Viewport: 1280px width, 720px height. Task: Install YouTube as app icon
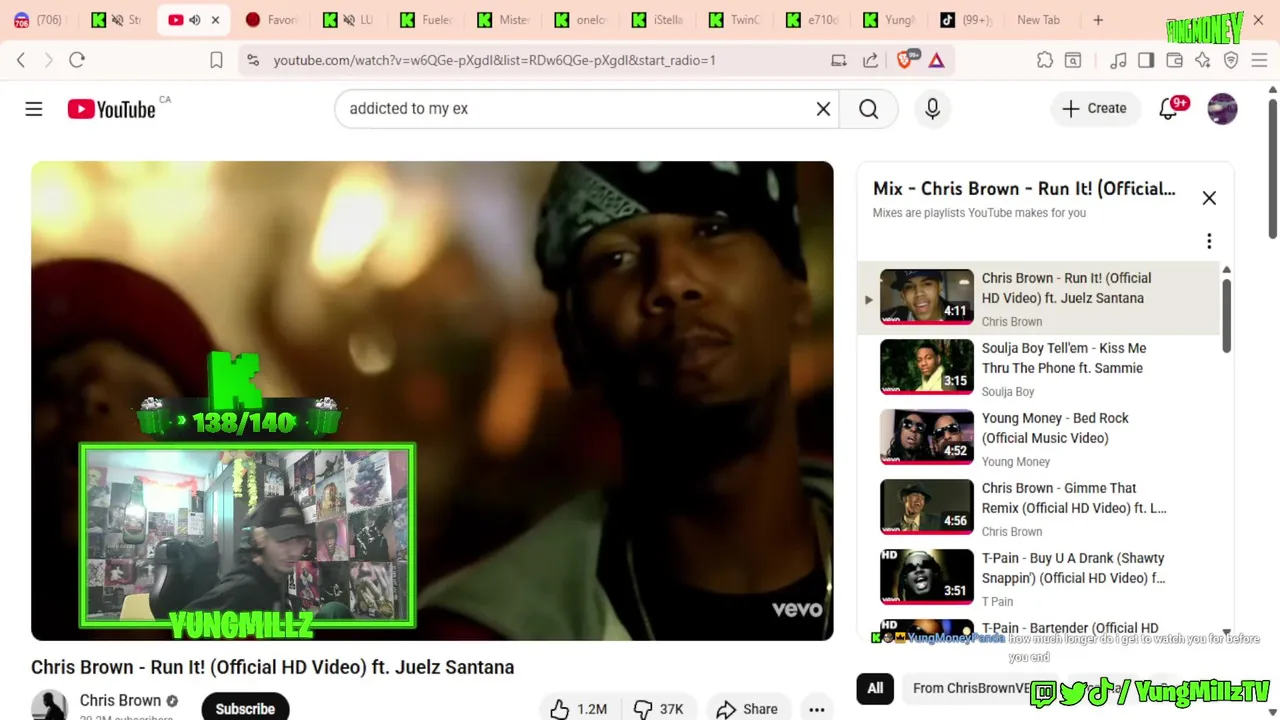pos(839,60)
